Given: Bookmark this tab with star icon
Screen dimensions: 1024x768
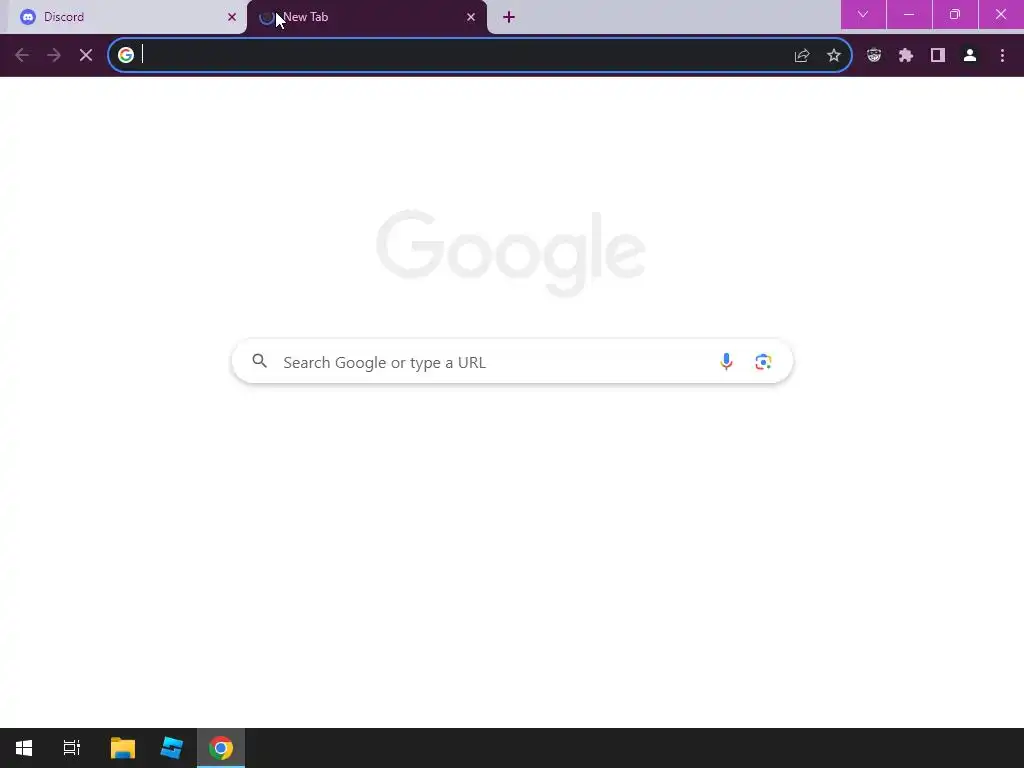Looking at the screenshot, I should pos(834,56).
